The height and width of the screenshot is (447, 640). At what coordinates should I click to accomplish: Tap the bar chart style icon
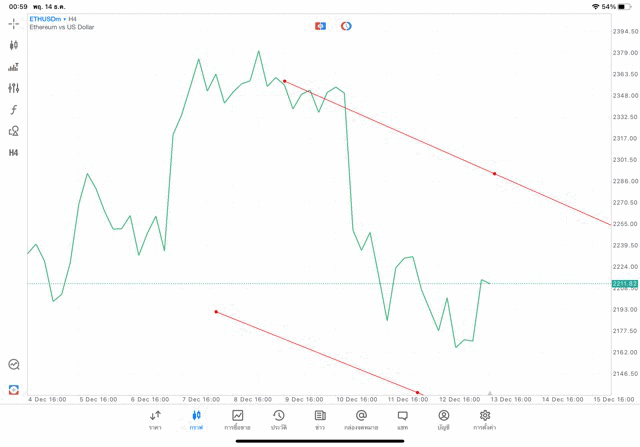coord(14,67)
